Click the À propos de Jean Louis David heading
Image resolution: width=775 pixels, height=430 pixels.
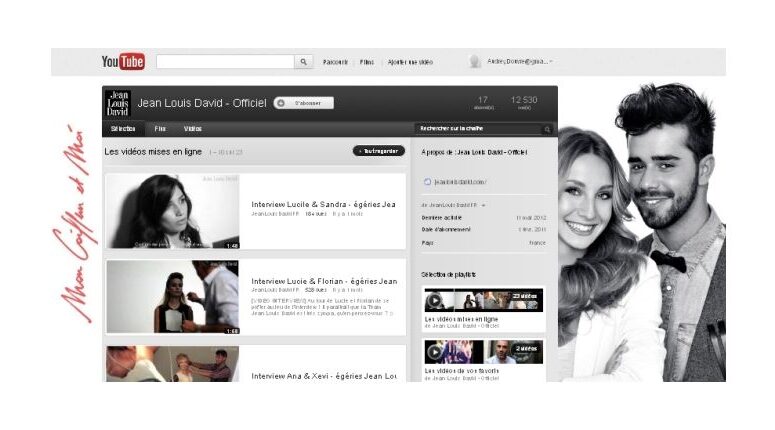point(474,152)
